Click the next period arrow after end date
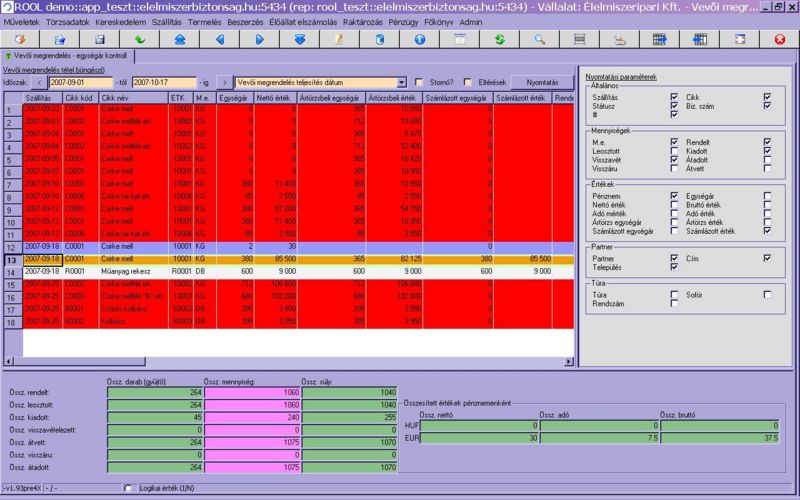 (x=225, y=82)
